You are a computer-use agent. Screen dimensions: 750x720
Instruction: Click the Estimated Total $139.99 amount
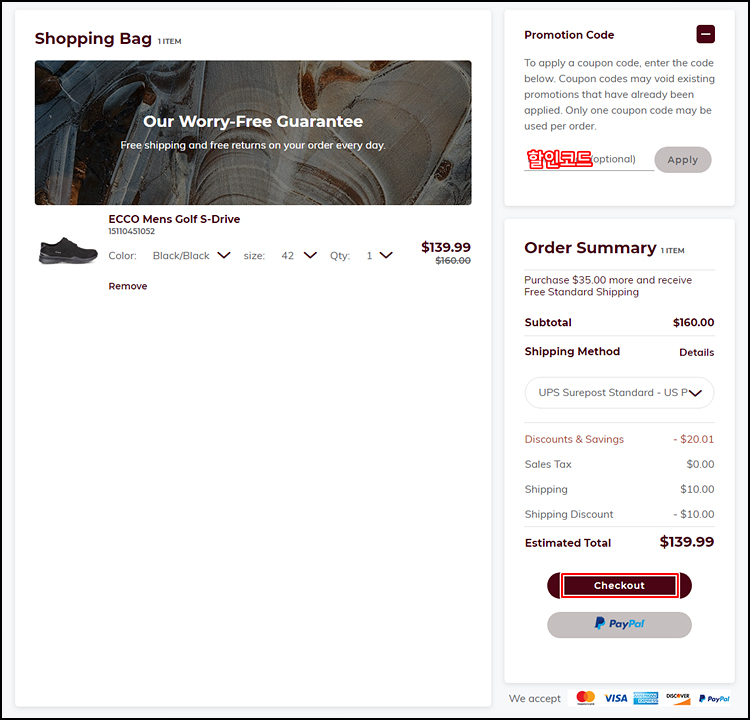point(686,542)
